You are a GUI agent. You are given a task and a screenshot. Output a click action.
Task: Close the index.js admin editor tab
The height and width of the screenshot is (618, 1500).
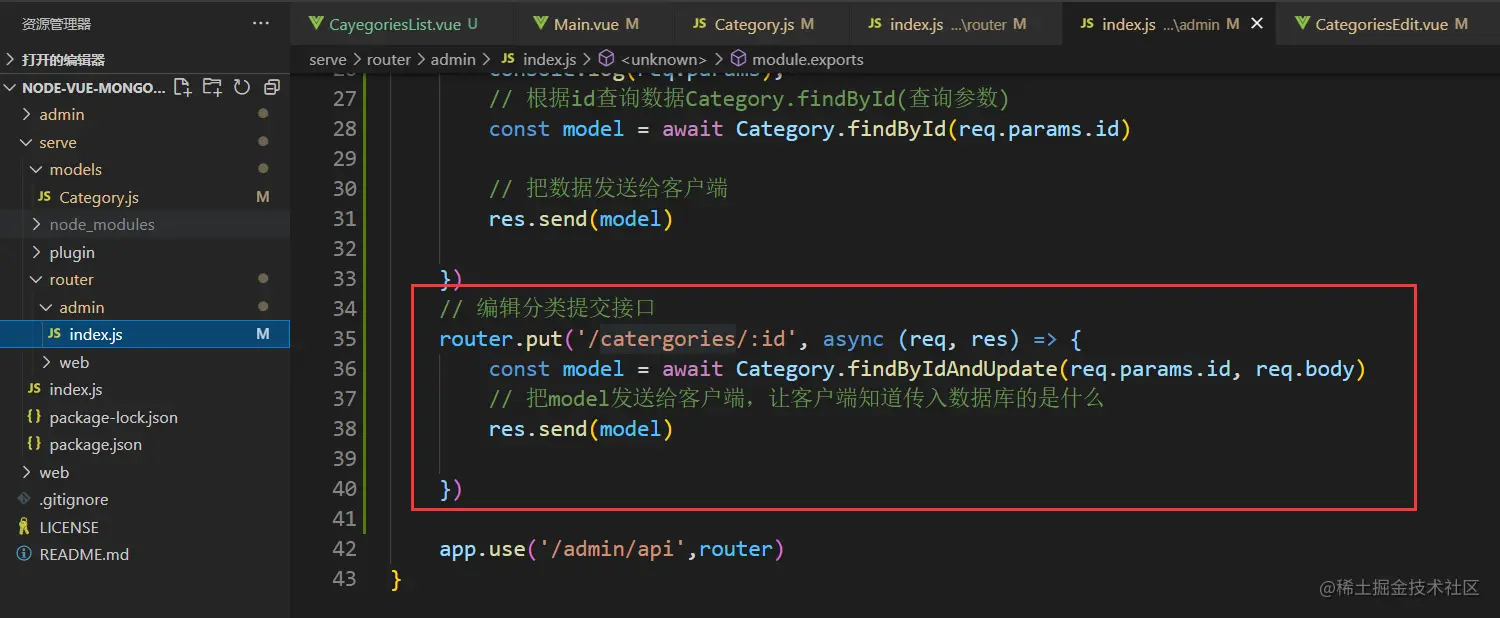(1257, 23)
